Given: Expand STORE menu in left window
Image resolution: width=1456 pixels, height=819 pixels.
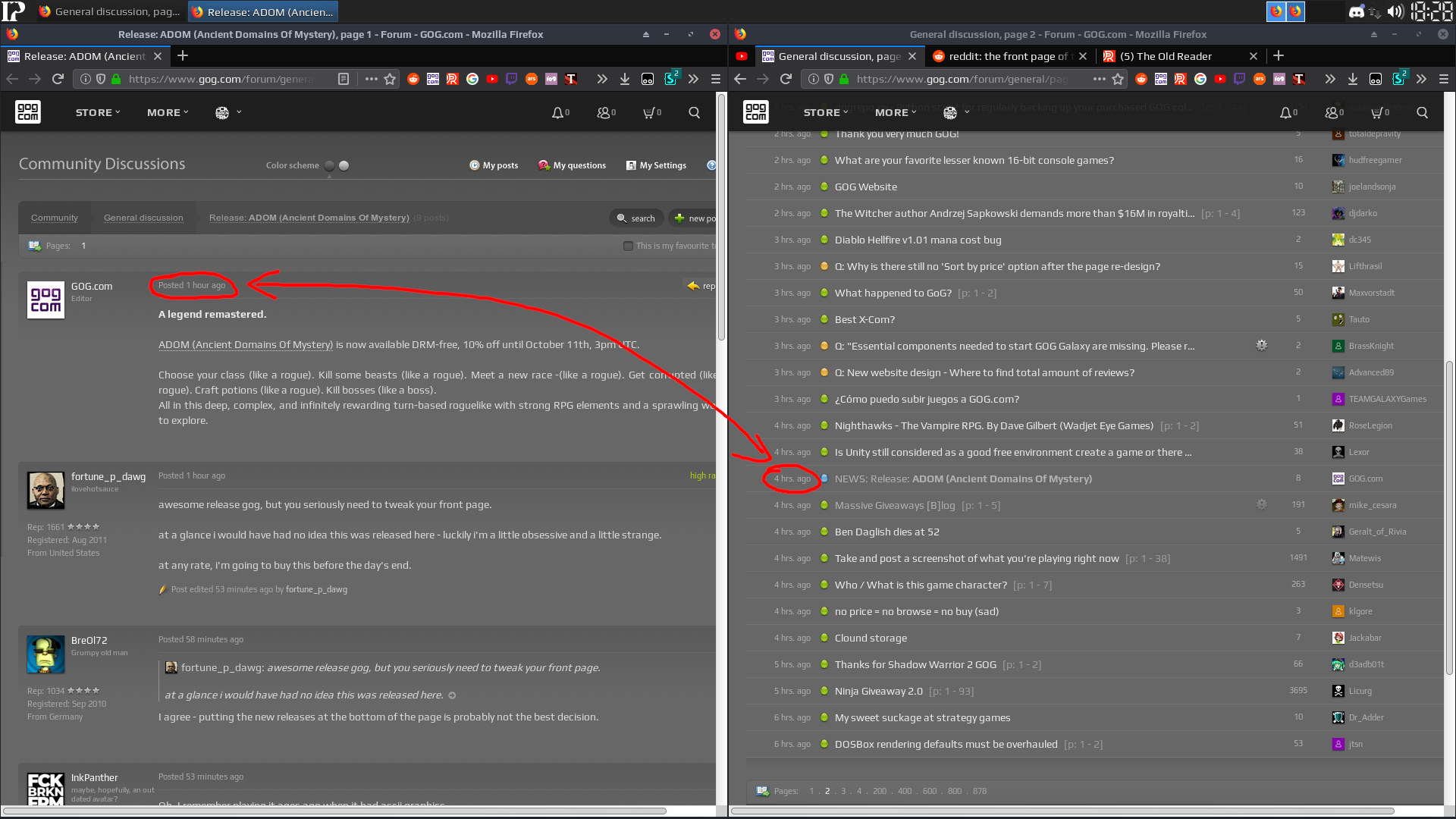Looking at the screenshot, I should [x=98, y=112].
